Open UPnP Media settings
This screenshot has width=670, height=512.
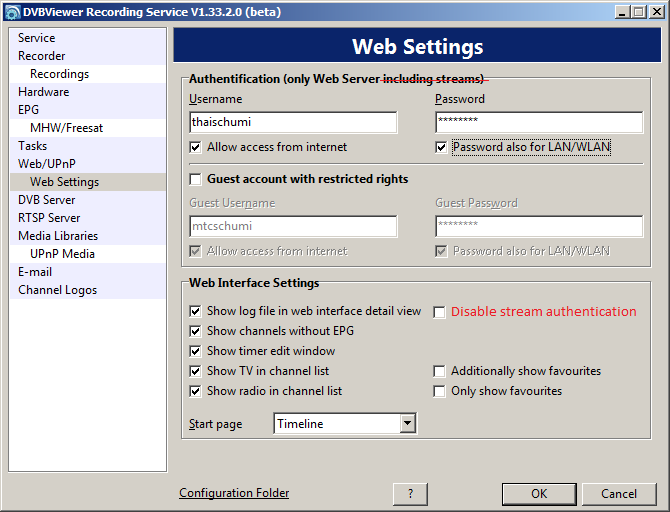62,254
